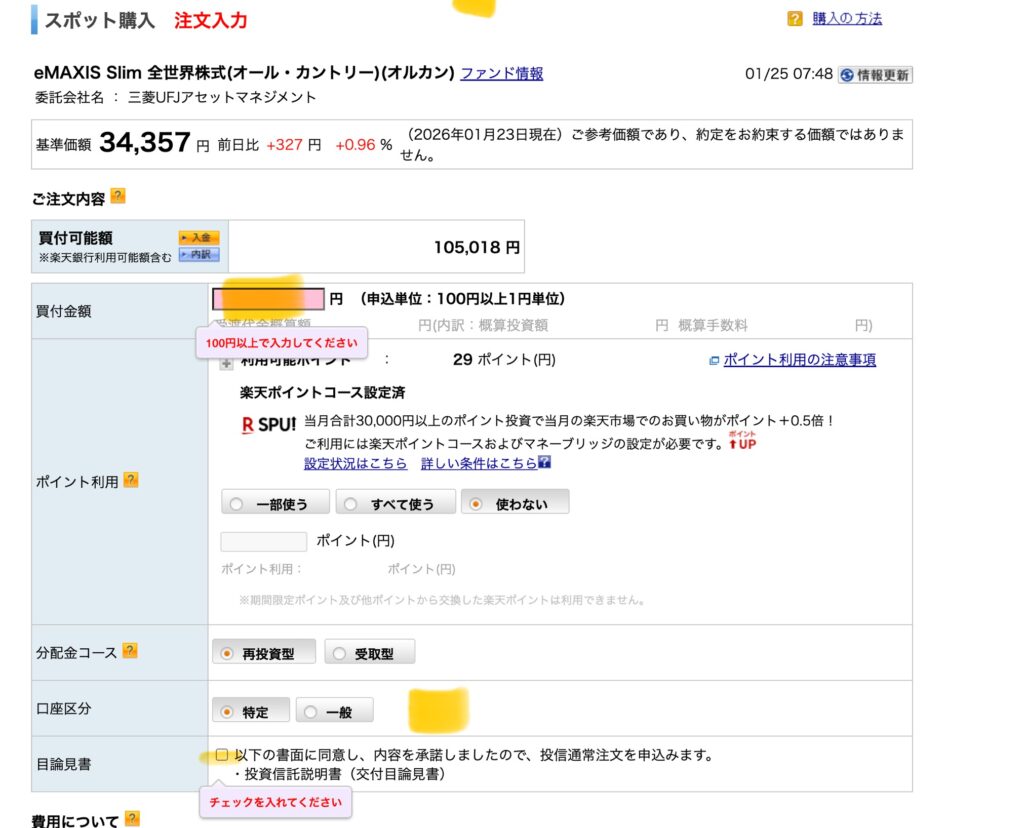Screen dimensions: 1024x828
Task: Click the ポイント(円) entry field
Action: pos(263,541)
